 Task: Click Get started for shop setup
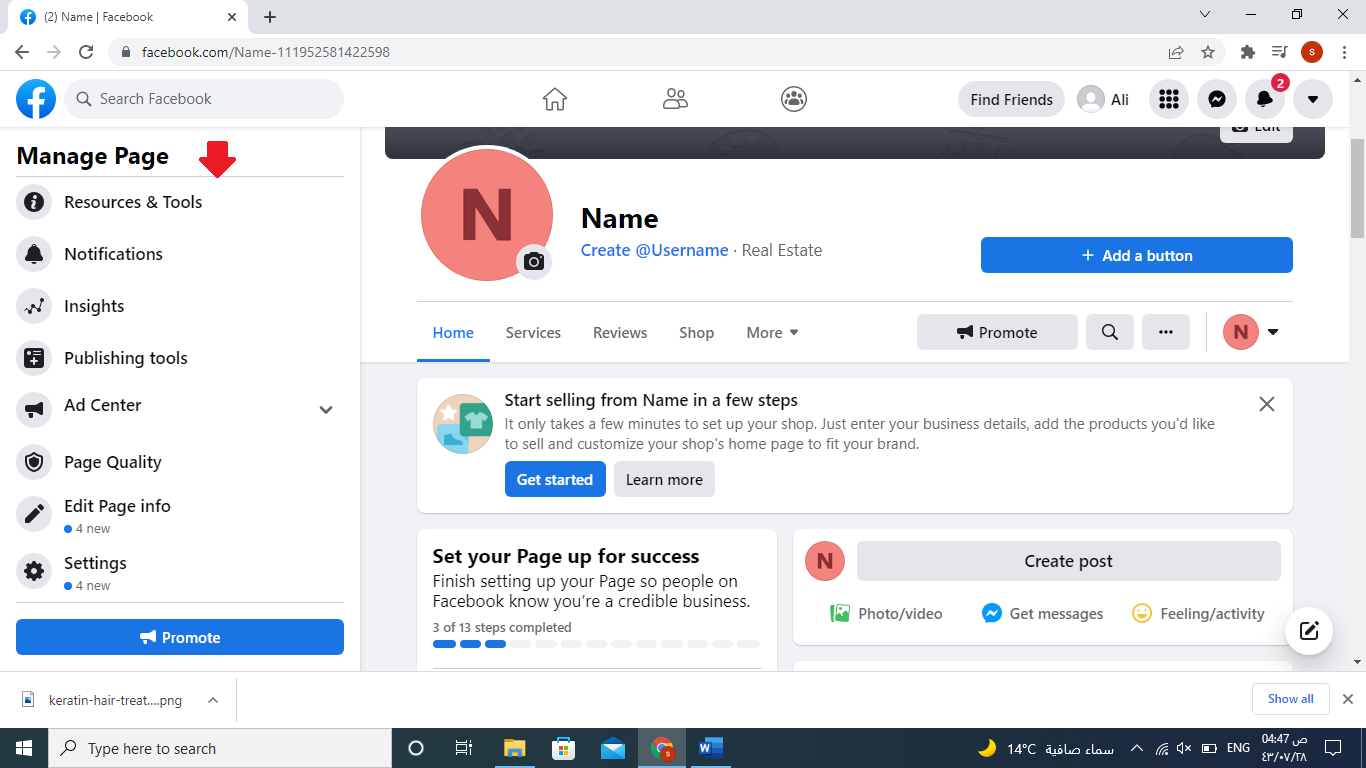click(x=555, y=479)
